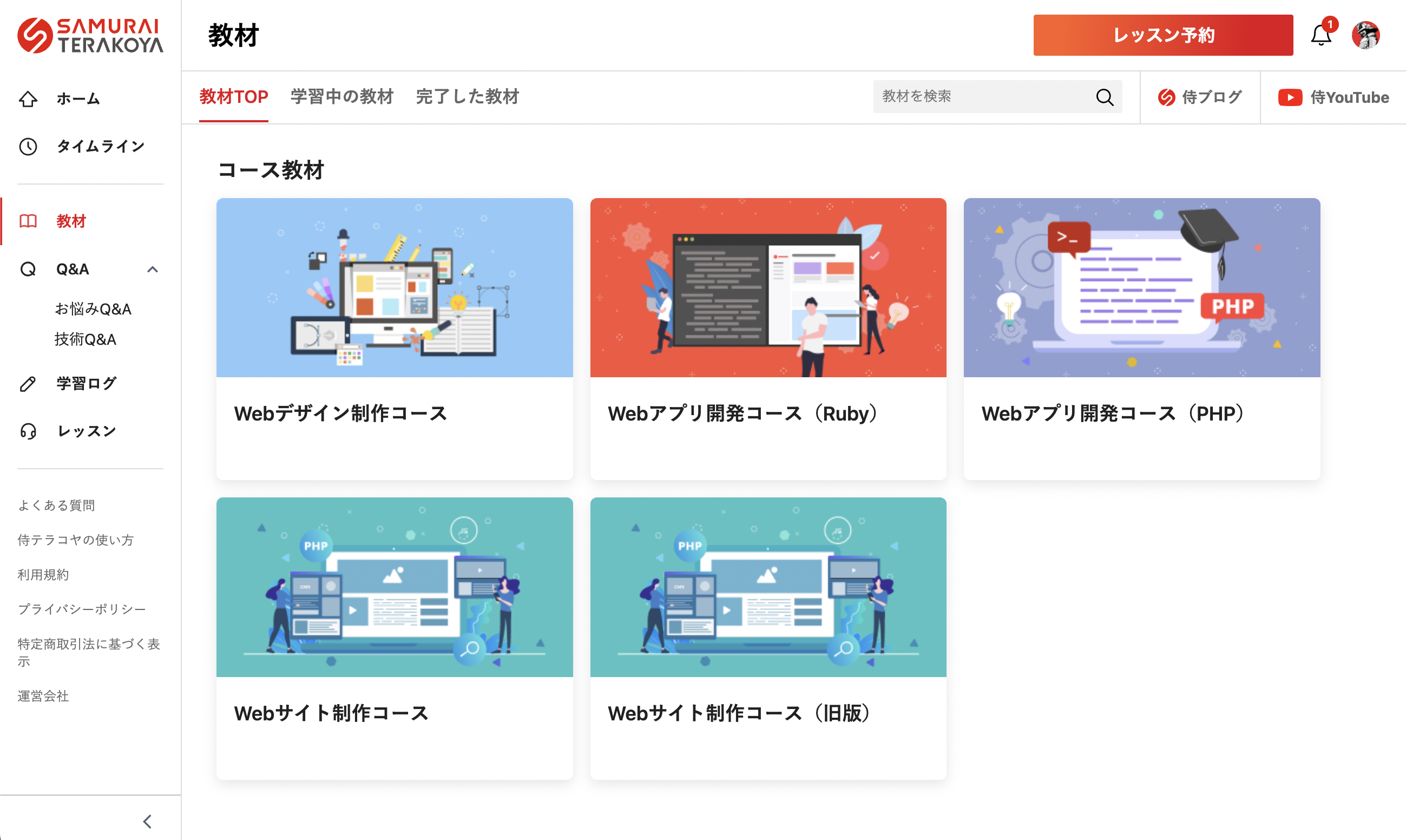The image size is (1406, 840).
Task: Select the 教材TOP tab
Action: click(x=234, y=97)
